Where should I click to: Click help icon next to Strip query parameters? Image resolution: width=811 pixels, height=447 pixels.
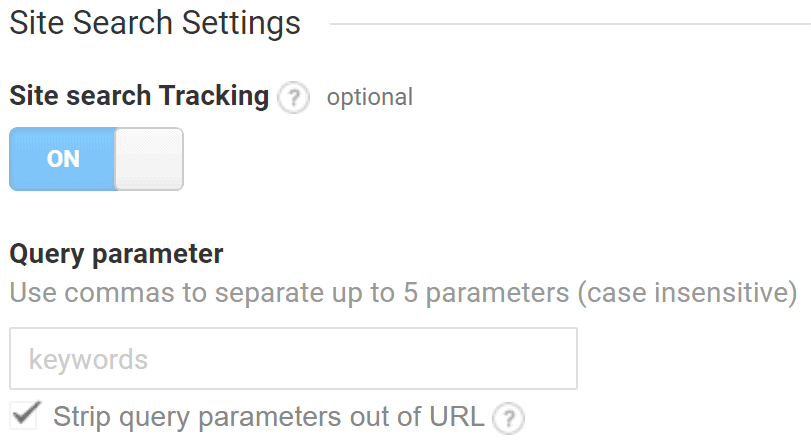pyautogui.click(x=508, y=418)
